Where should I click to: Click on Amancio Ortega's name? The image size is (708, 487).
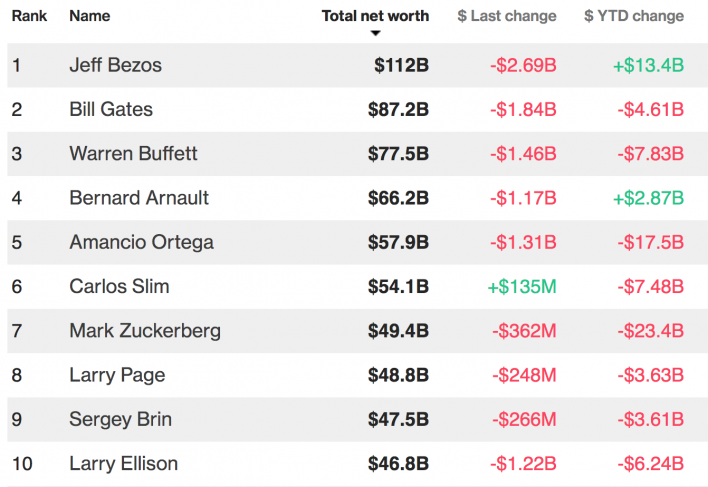(x=141, y=242)
